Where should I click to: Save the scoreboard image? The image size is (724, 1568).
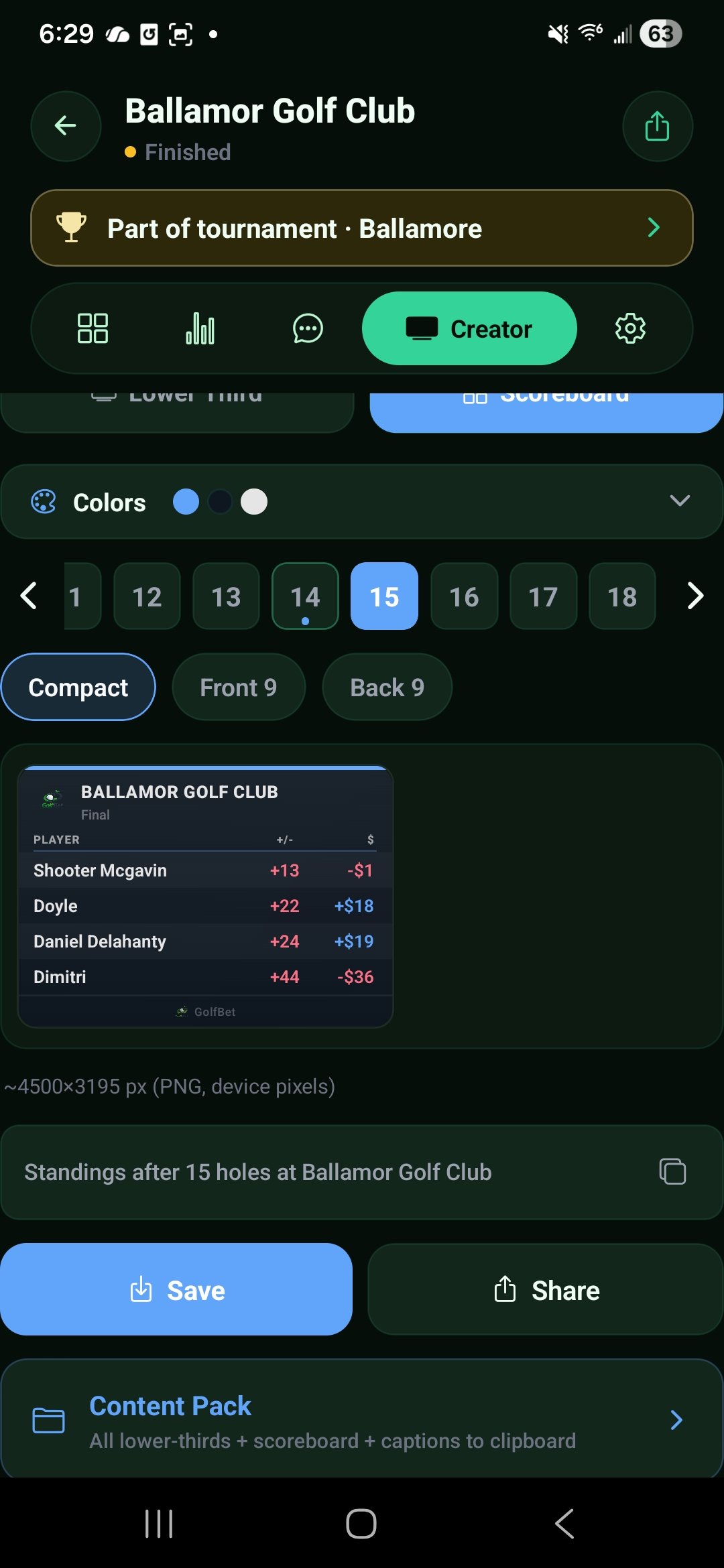click(x=177, y=1289)
